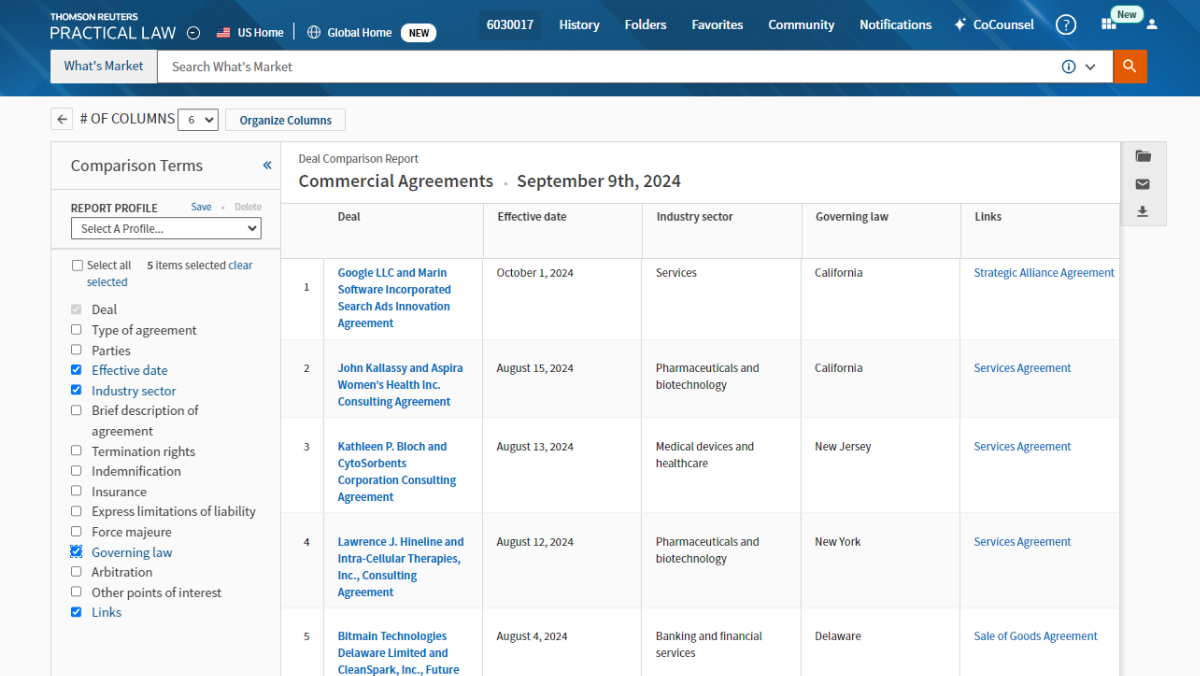Uncheck the Industry sector checkbox
The width and height of the screenshot is (1200, 676).
[x=77, y=390]
